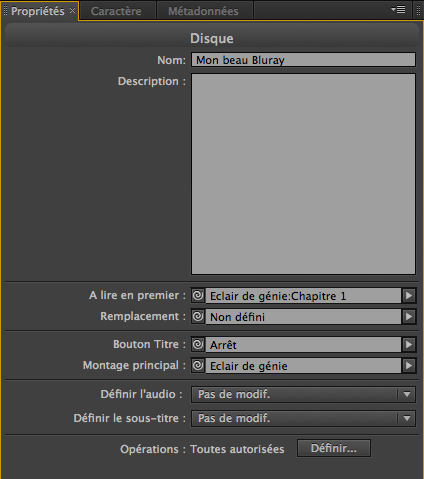
Task: Click the Définir... operations button
Action: pos(334,448)
